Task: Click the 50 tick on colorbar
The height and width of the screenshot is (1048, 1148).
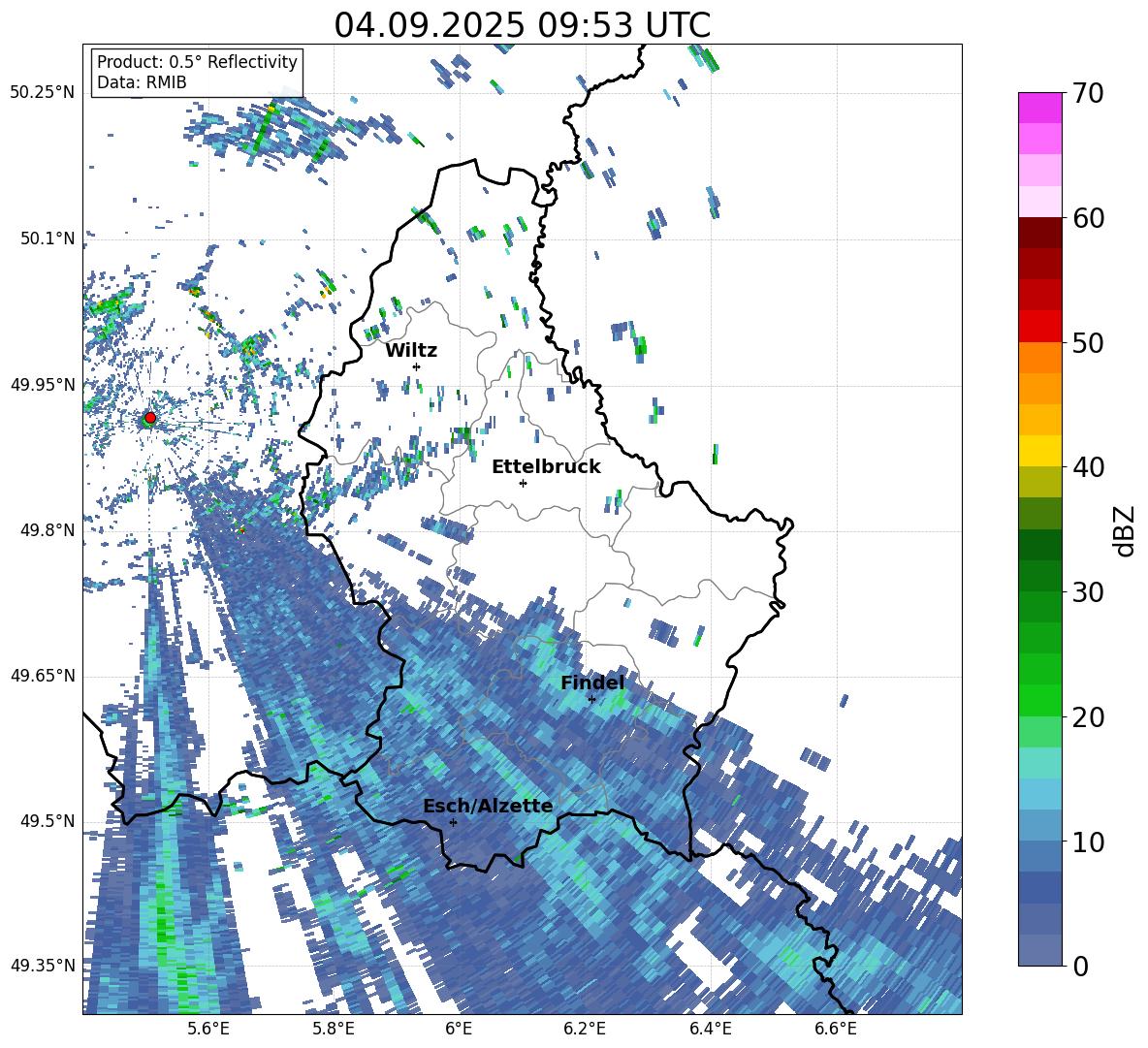Action: tap(1088, 342)
